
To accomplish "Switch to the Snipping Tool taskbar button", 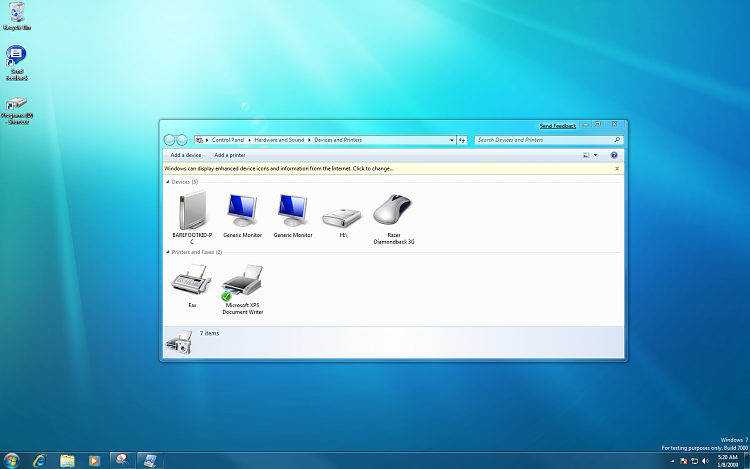I will [122, 460].
